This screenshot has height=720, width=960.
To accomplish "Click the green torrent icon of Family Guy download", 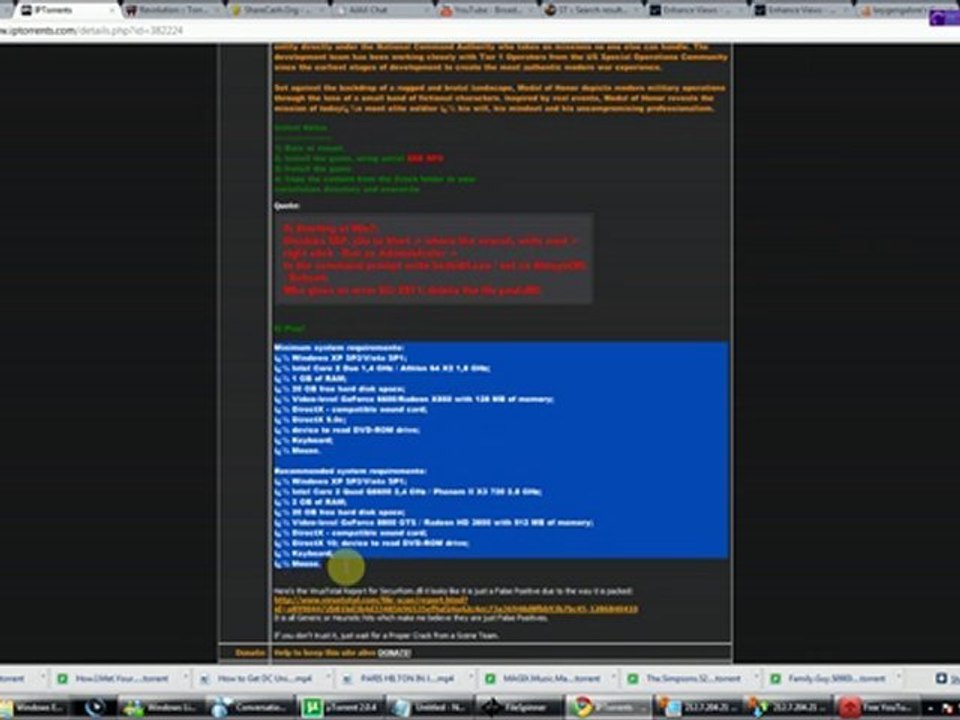I will pyautogui.click(x=776, y=678).
